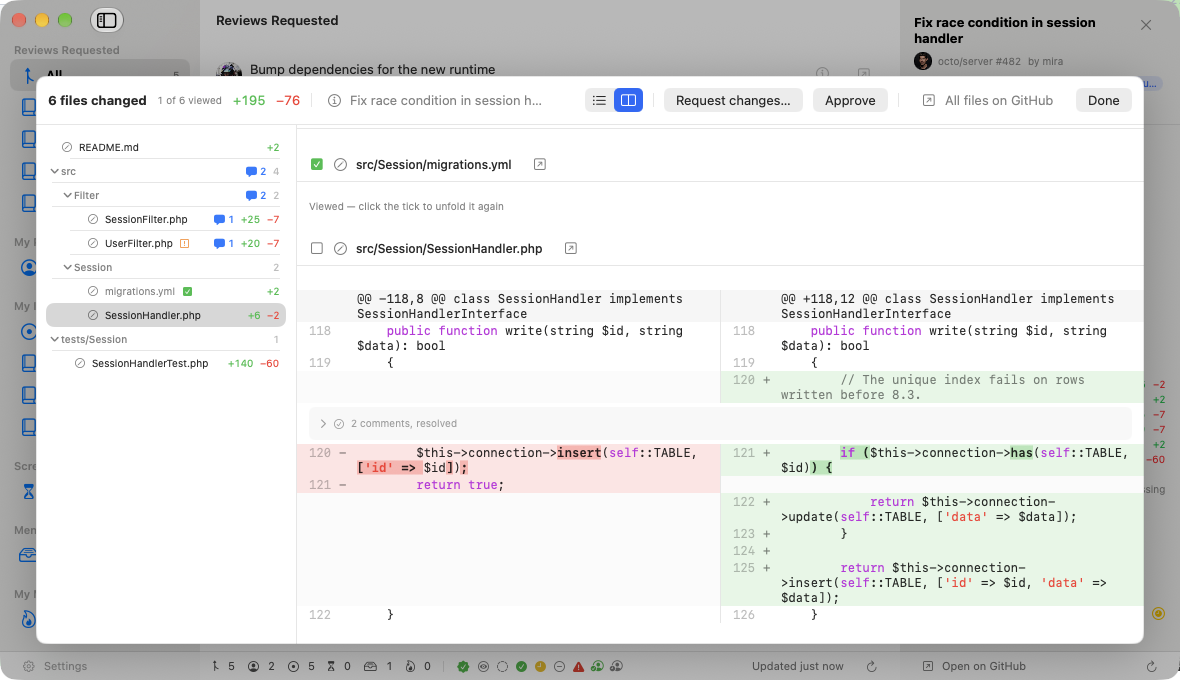
Task: Click Viewed click the tick hint text
Action: point(406,206)
